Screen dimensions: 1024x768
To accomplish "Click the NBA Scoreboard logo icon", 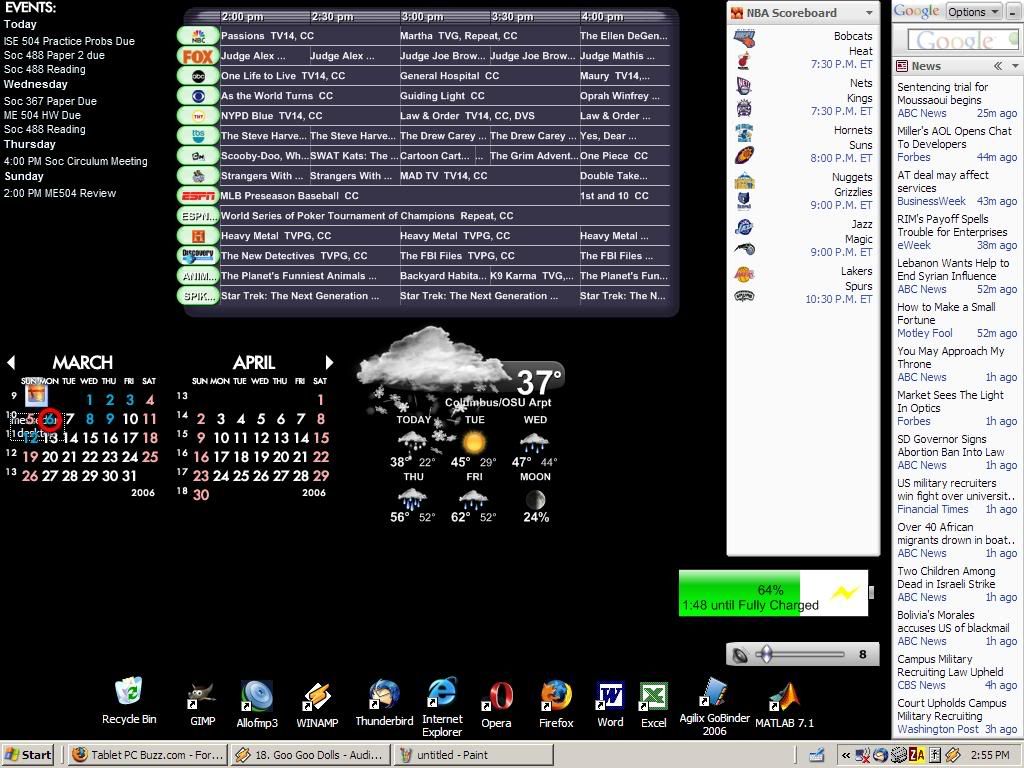I will [x=737, y=13].
